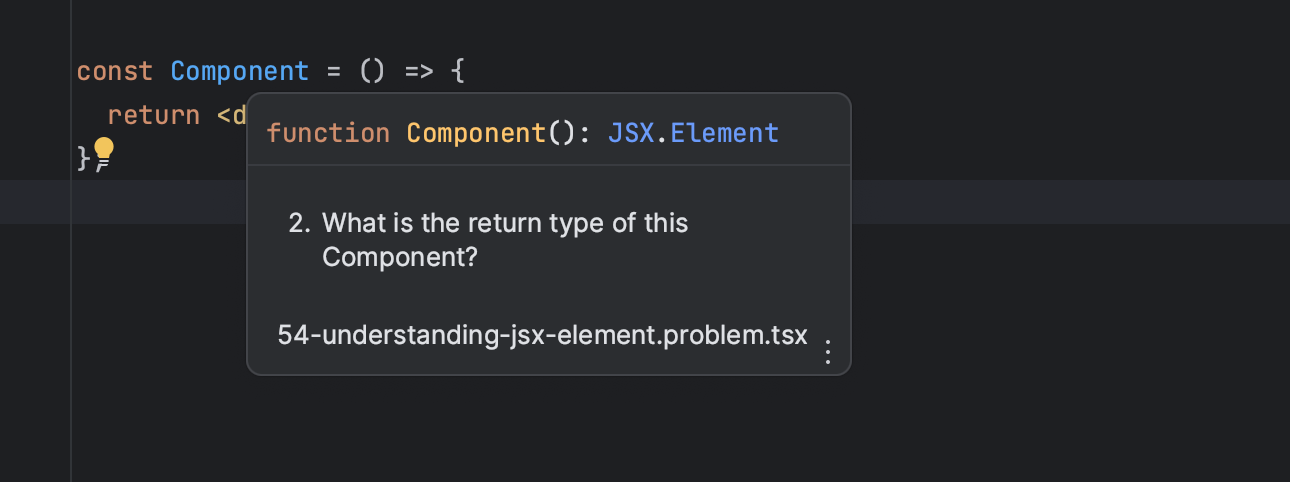1290x482 pixels.
Task: Click the question text about return type
Action: coord(505,240)
